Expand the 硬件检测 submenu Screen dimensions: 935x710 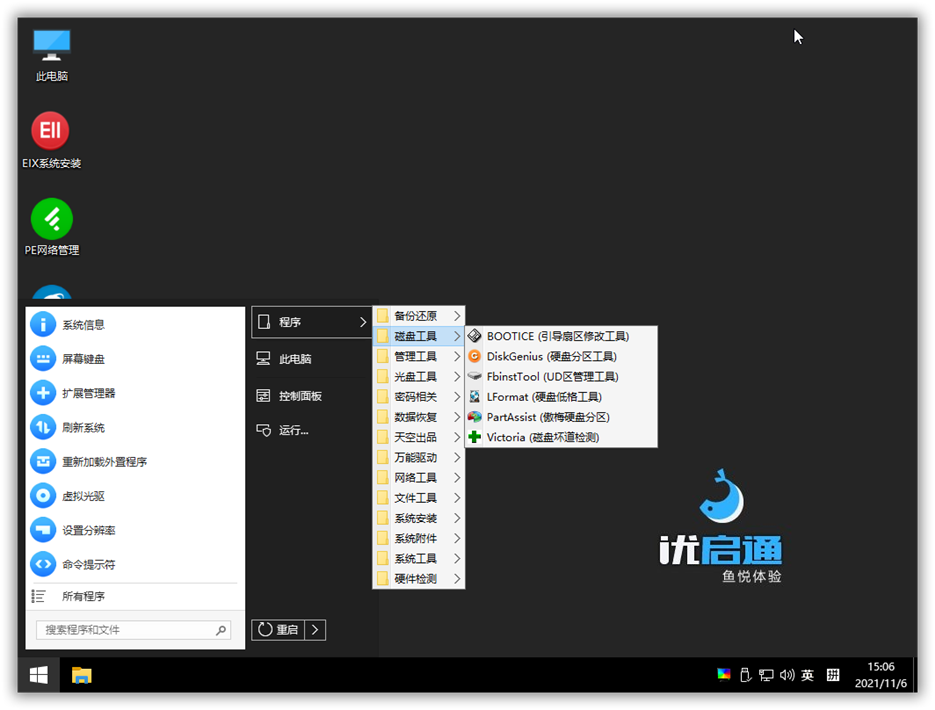point(417,578)
